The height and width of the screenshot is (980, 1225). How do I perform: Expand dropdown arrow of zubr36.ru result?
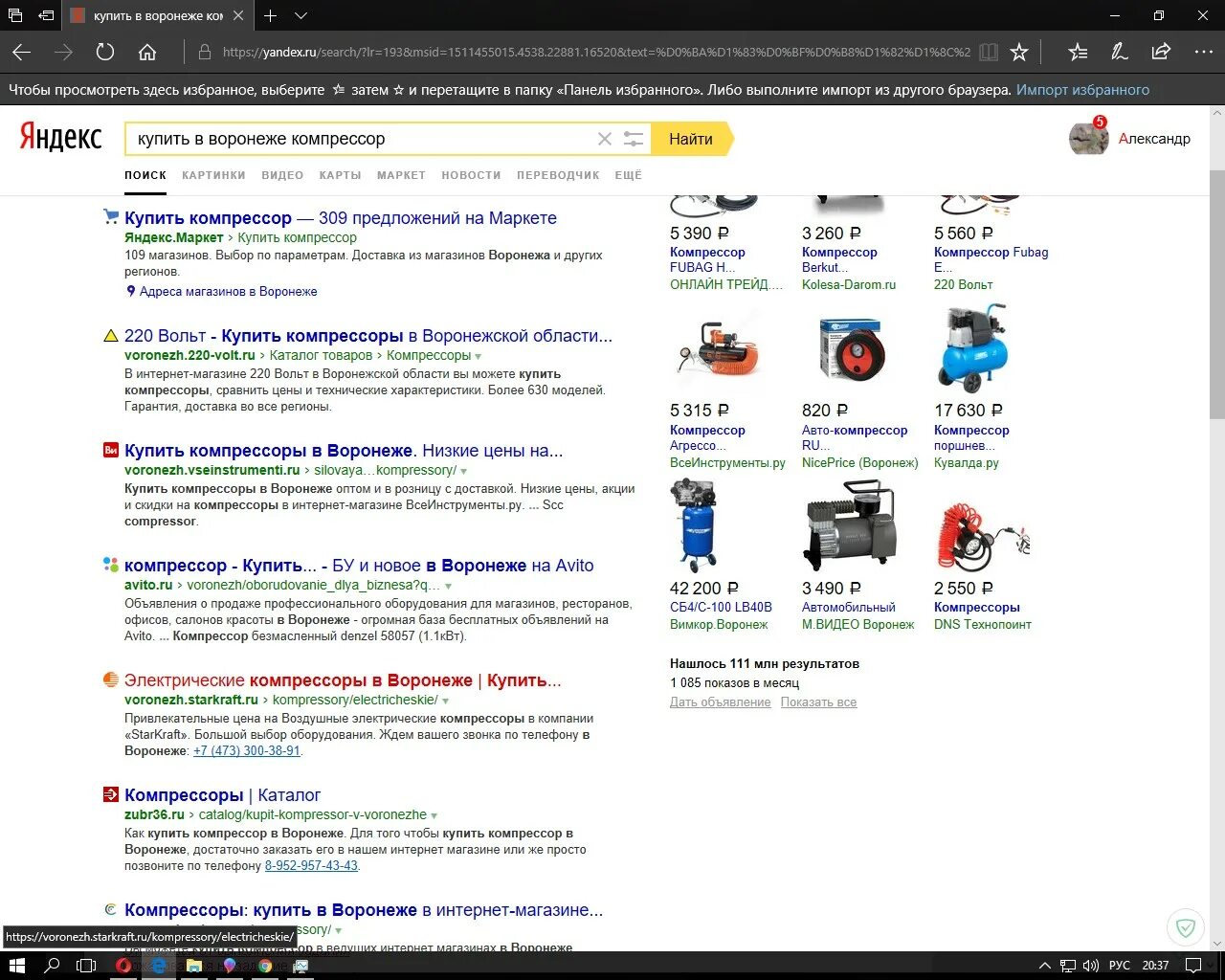pyautogui.click(x=434, y=815)
